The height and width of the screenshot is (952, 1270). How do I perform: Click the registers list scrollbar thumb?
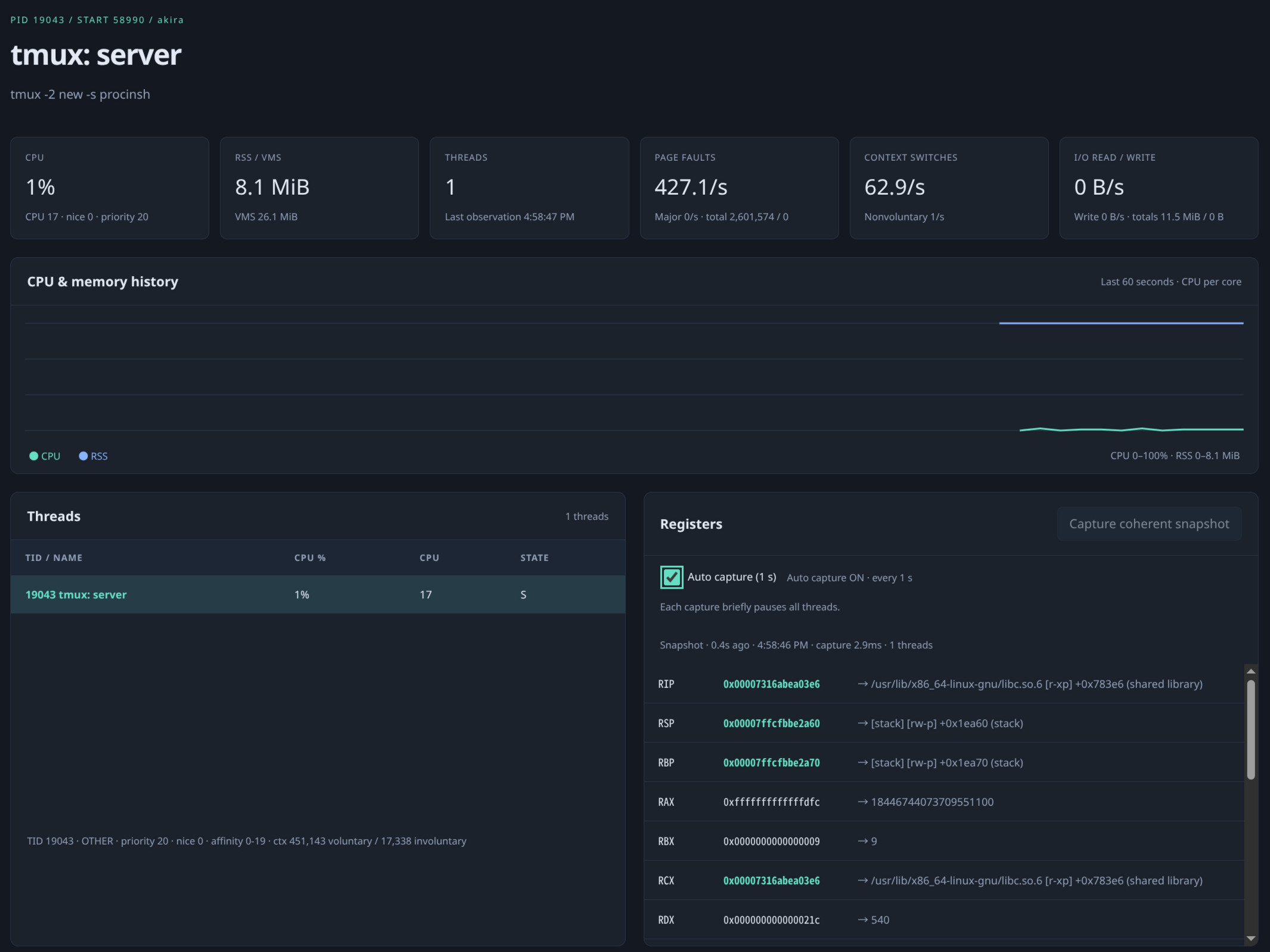coord(1251,729)
